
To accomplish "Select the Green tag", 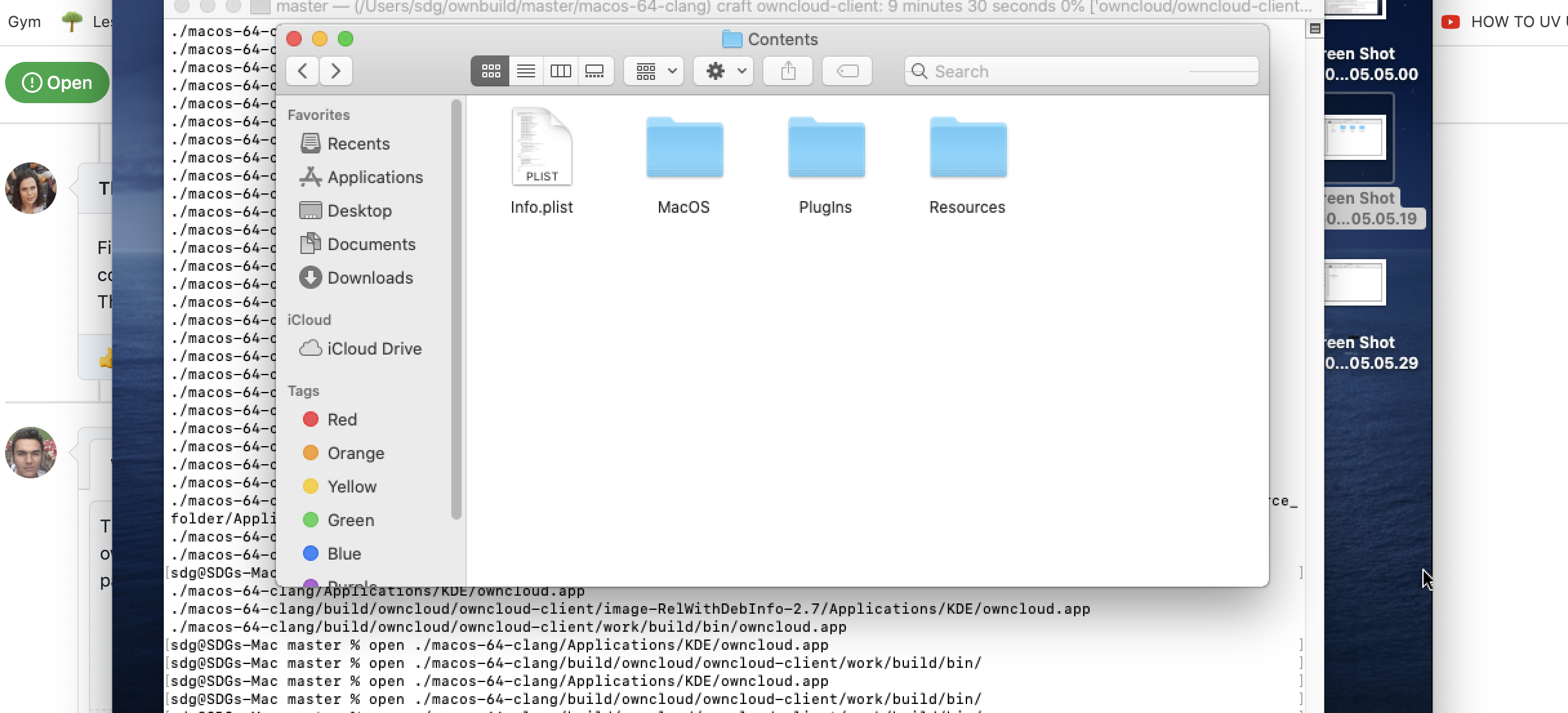I will click(338, 520).
